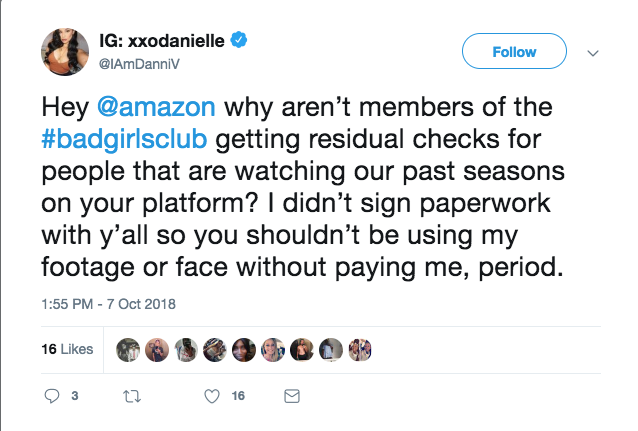Open the author's profile picture
This screenshot has height=431, width=638.
tap(65, 52)
